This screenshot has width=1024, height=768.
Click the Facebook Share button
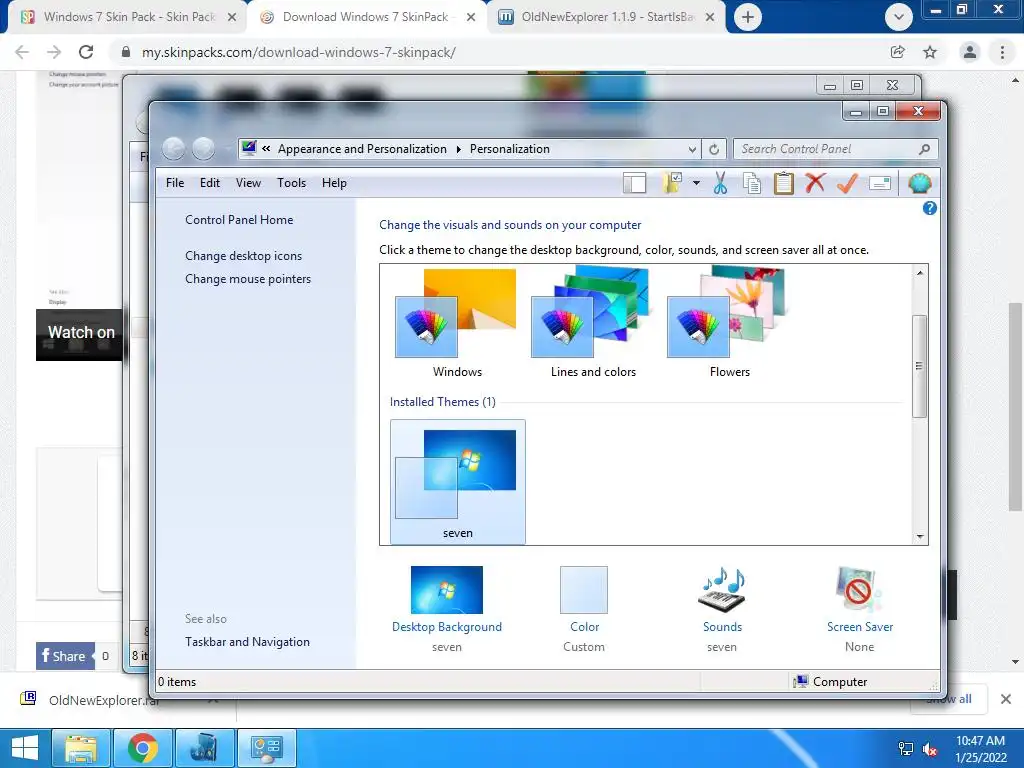pos(65,656)
